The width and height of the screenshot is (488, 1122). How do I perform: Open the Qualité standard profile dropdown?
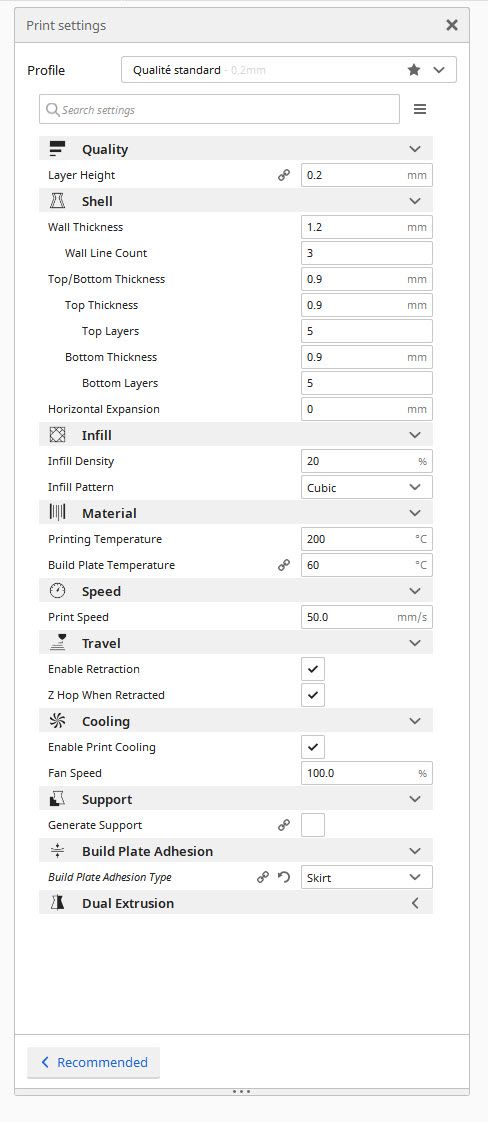(289, 70)
